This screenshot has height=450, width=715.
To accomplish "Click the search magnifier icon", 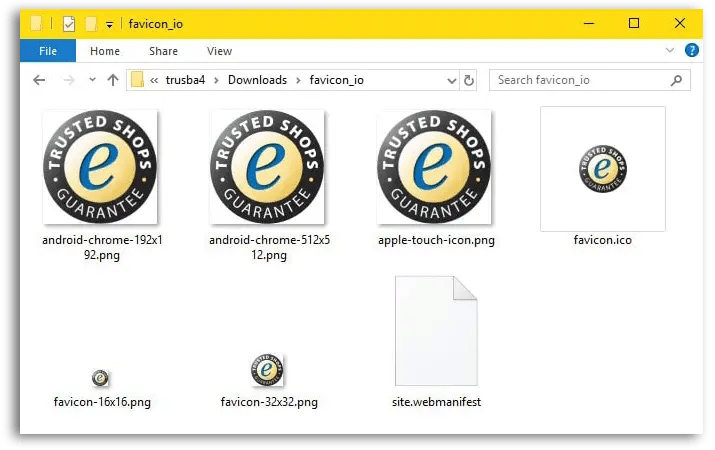I will point(677,80).
